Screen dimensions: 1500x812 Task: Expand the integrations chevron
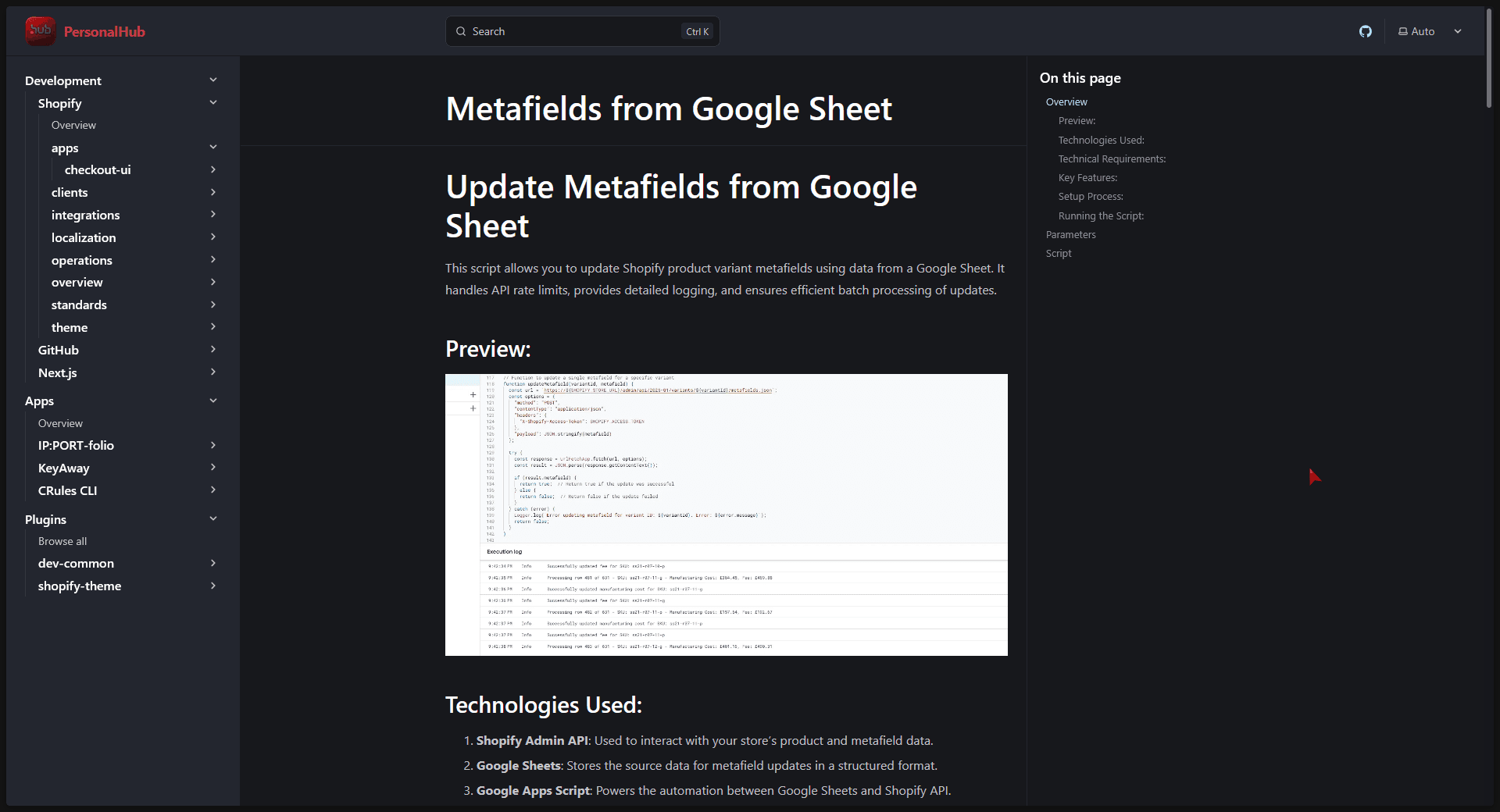click(213, 215)
